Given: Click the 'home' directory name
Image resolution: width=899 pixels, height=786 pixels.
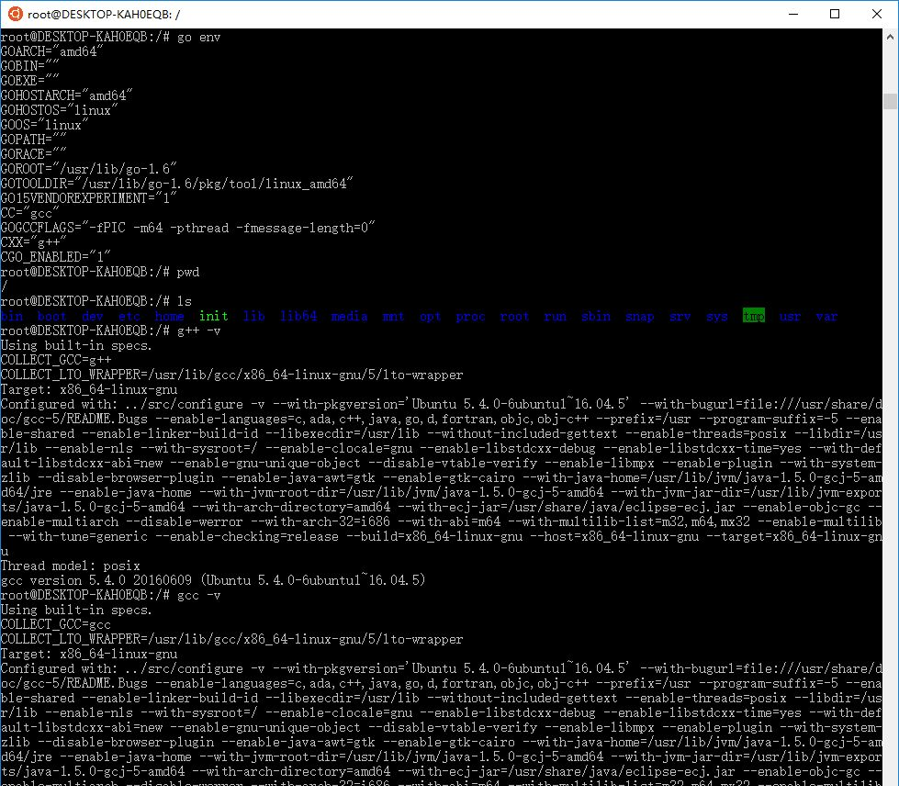Looking at the screenshot, I should pos(170,316).
